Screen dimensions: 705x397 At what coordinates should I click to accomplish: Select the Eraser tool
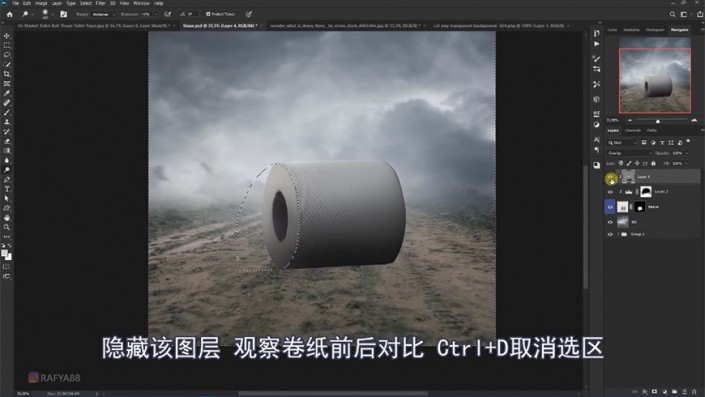point(7,141)
